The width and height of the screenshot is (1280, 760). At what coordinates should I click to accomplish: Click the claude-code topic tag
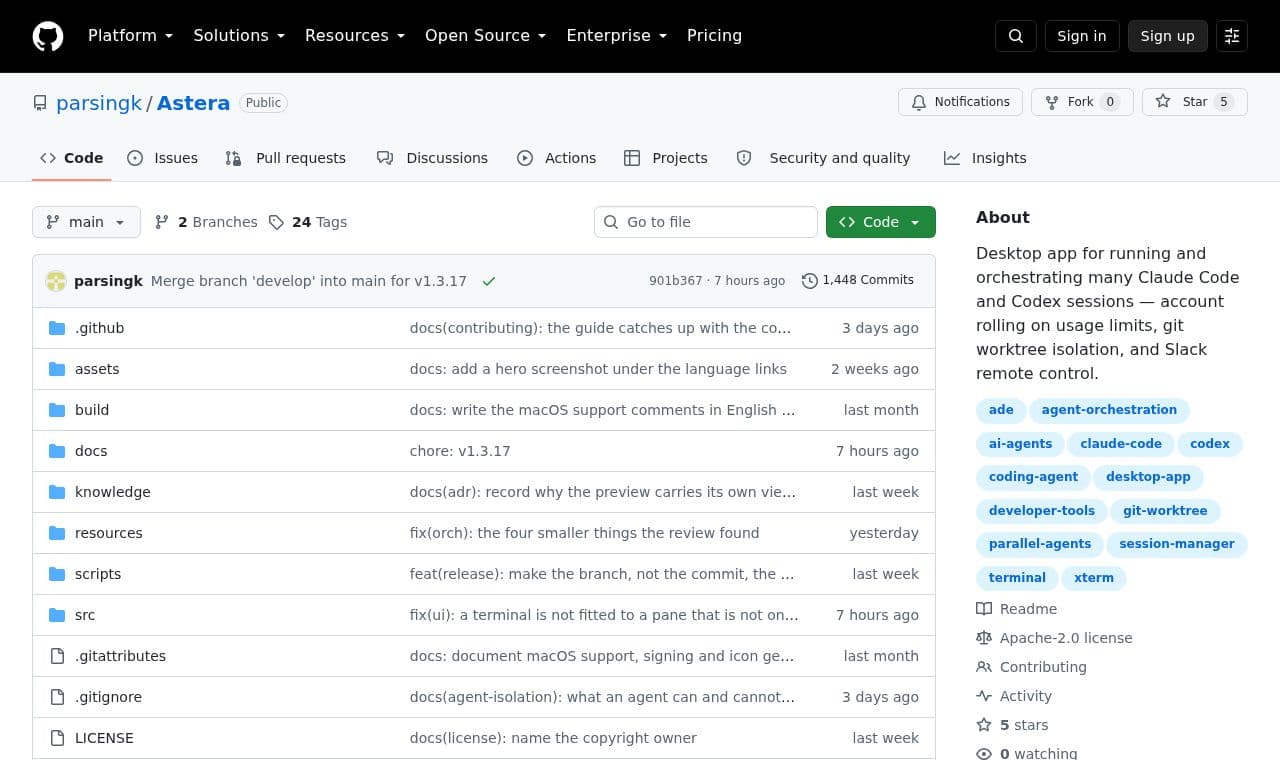coord(1121,444)
